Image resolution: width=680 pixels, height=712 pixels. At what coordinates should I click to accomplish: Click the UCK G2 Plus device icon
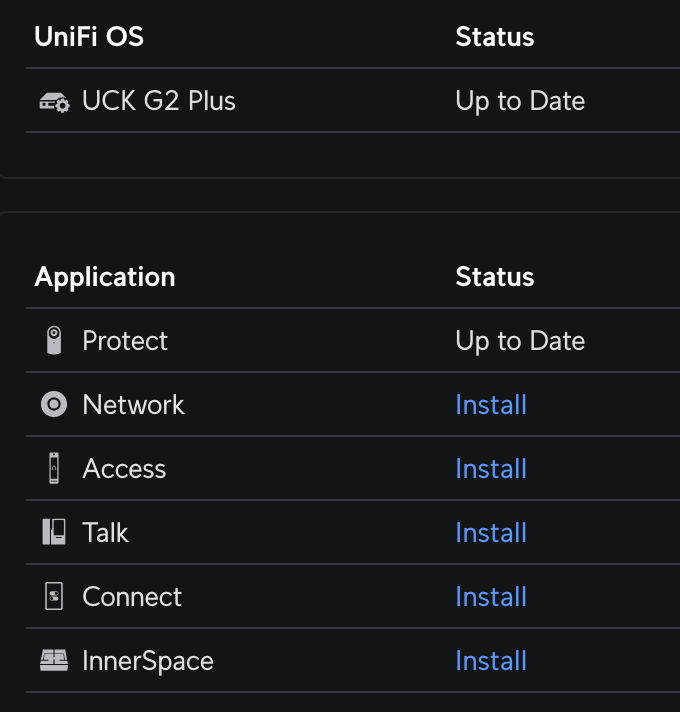coord(54,102)
